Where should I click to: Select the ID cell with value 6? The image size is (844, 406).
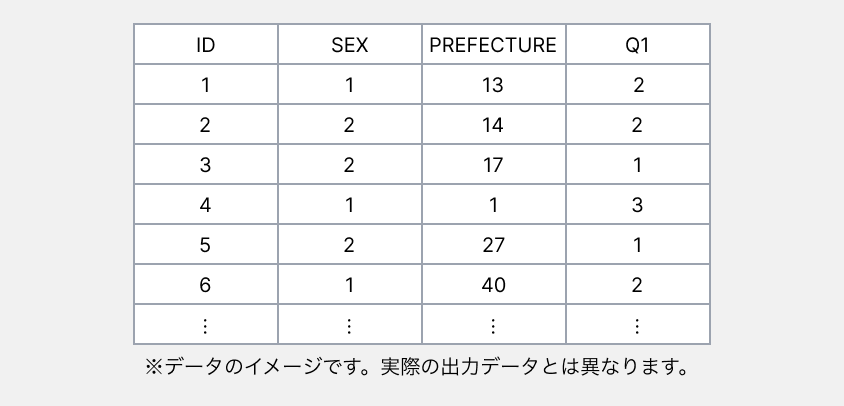click(x=206, y=285)
